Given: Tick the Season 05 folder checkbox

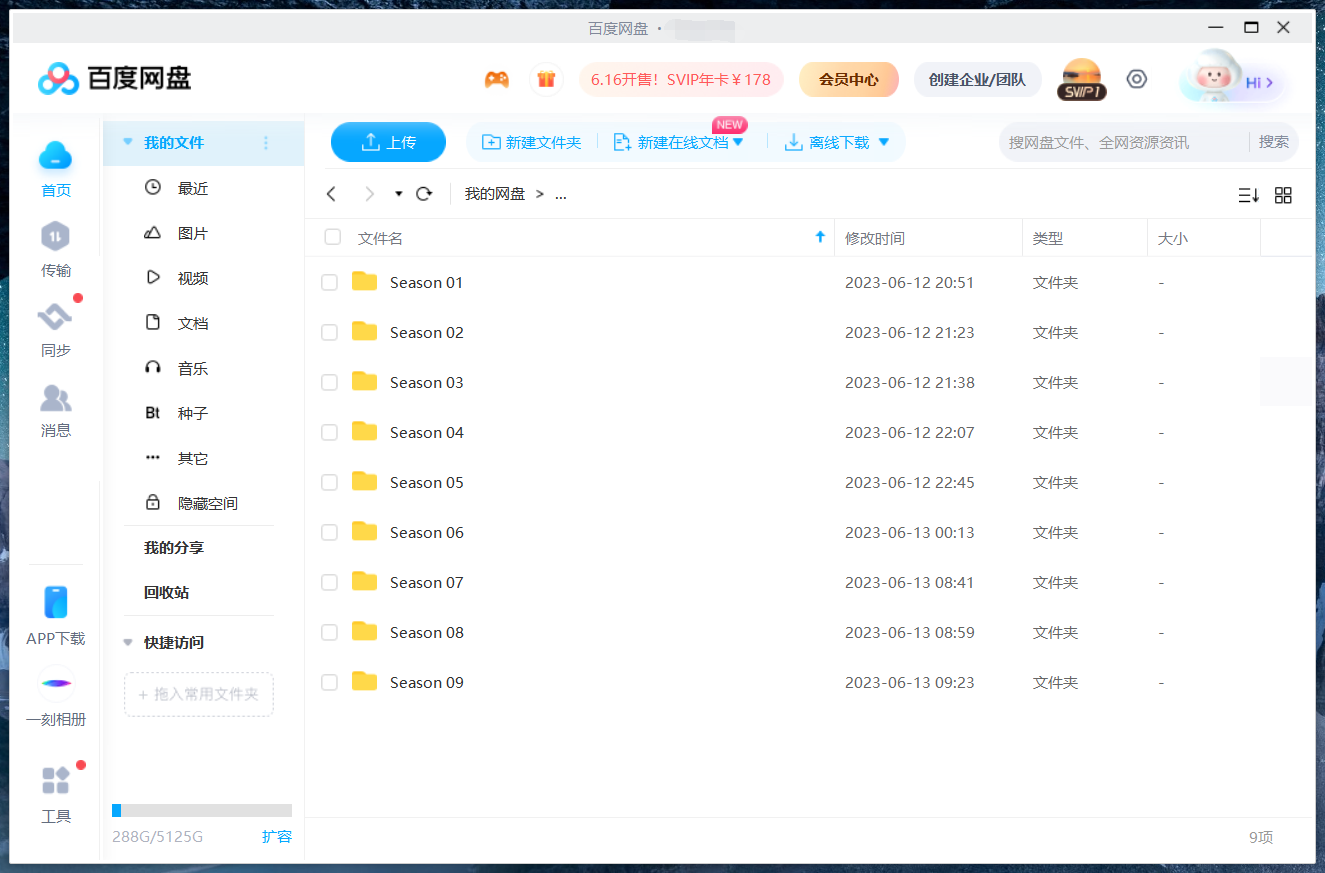Looking at the screenshot, I should pyautogui.click(x=329, y=483).
